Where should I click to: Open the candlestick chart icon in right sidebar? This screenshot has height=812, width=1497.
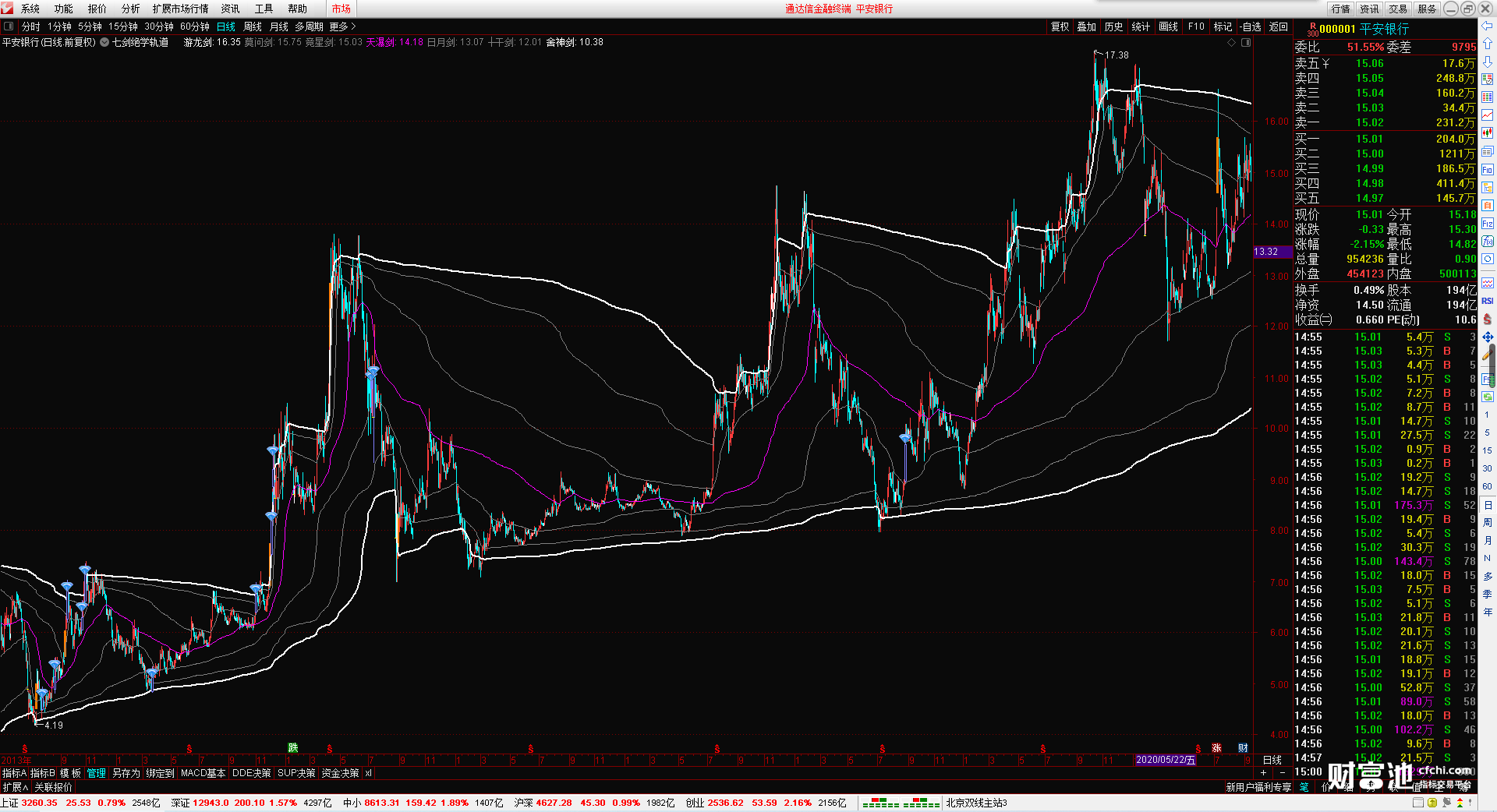(x=1487, y=133)
